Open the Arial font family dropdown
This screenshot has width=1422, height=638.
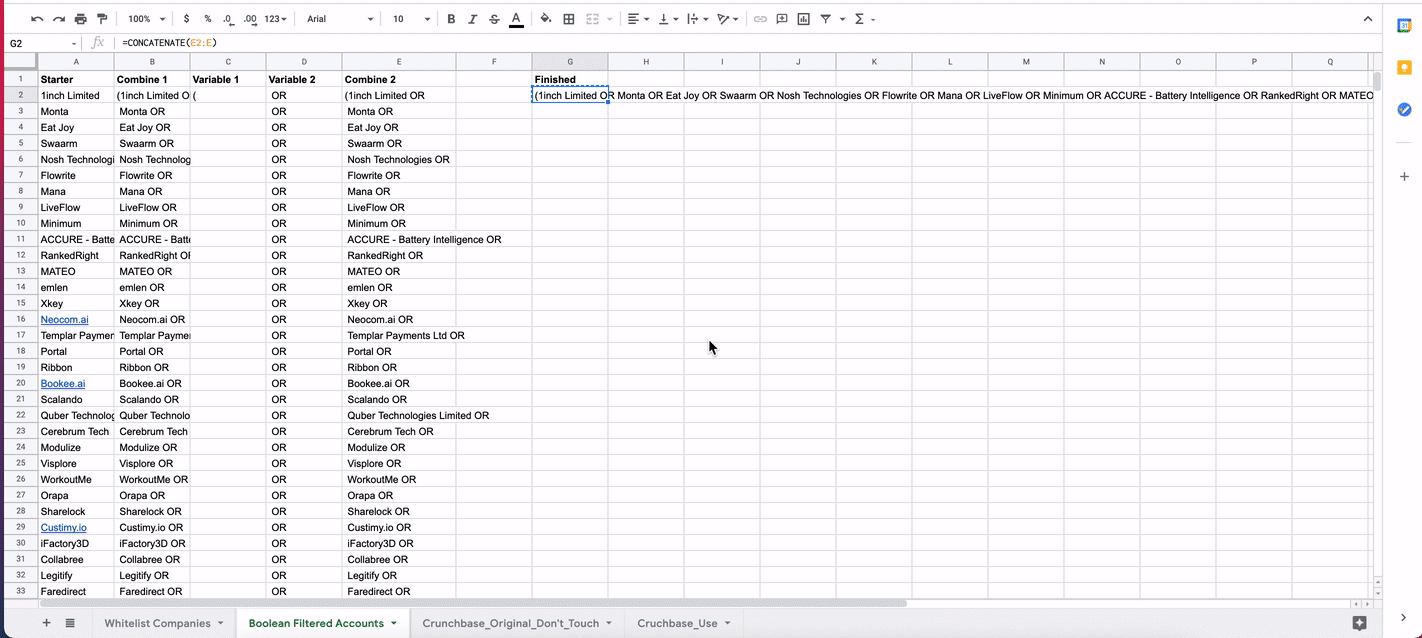[x=339, y=19]
